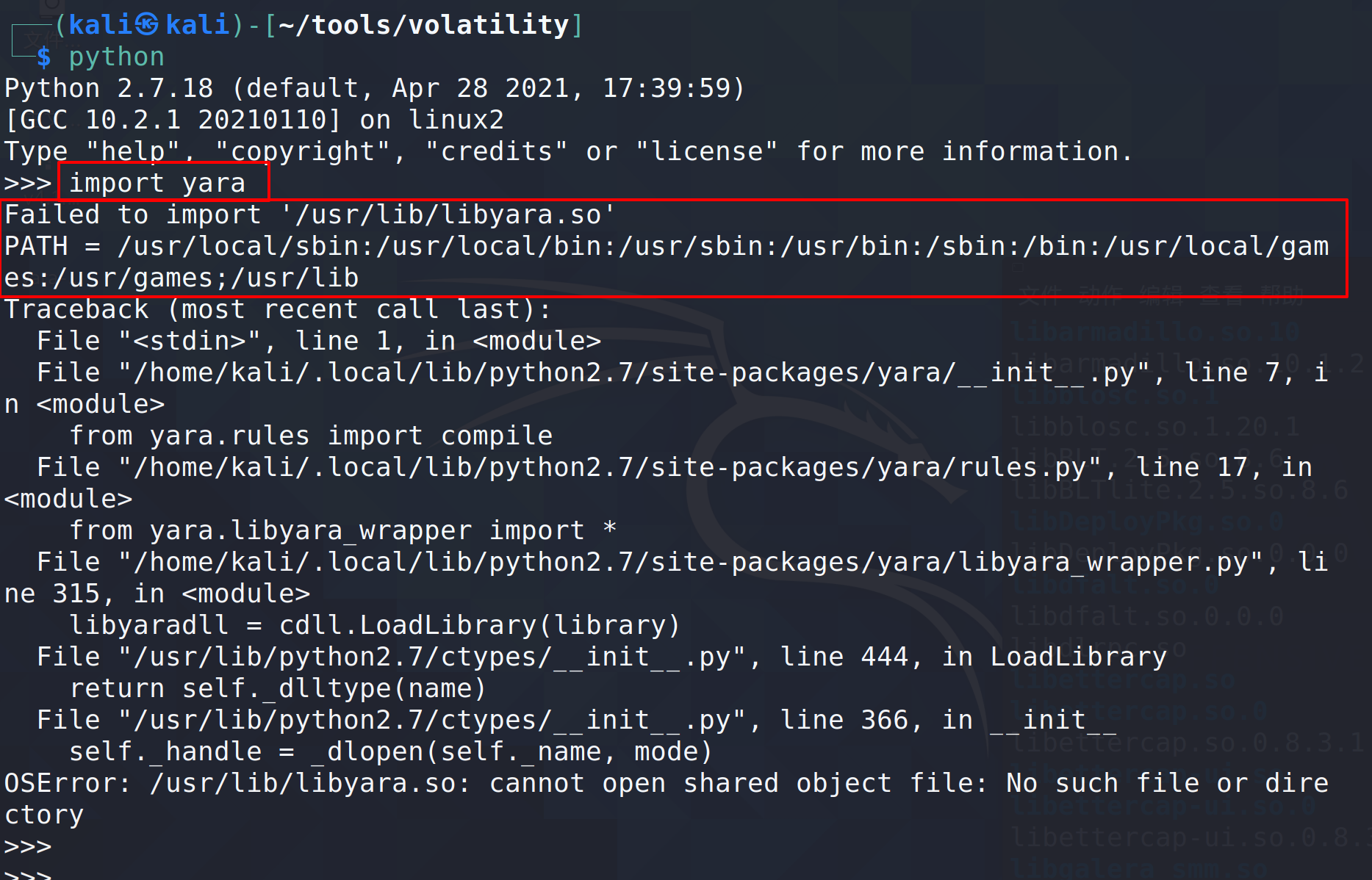Select the 'Python 2.7.18 (default, Apr 28 2021' line
The width and height of the screenshot is (1372, 880).
[375, 89]
